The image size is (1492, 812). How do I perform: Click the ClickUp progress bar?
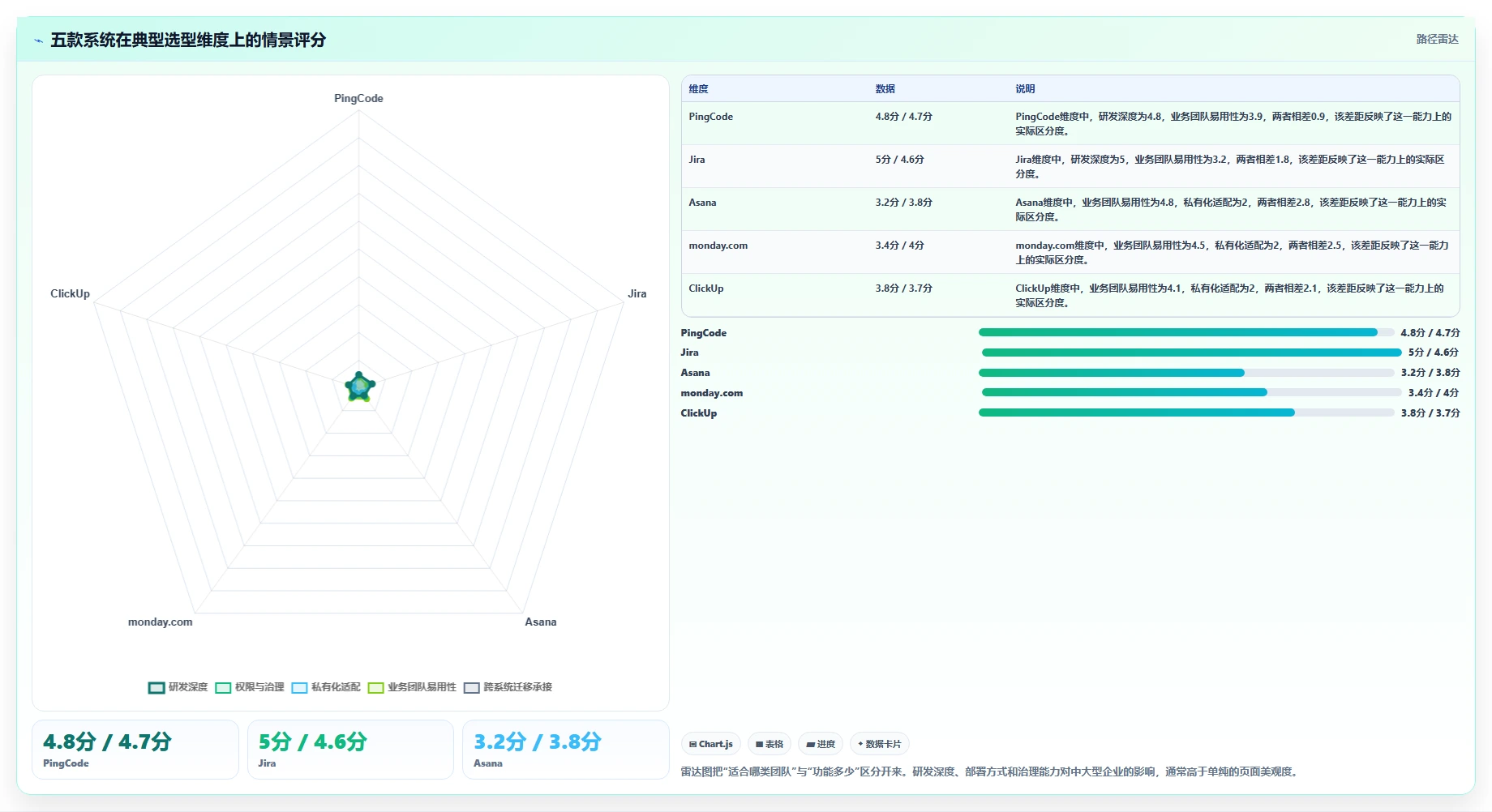click(1186, 412)
